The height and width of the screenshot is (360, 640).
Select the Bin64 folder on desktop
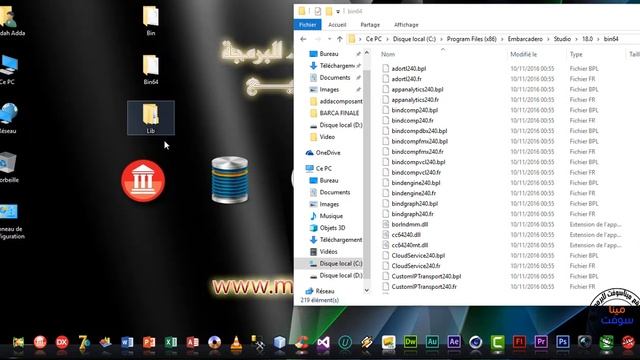pyautogui.click(x=151, y=69)
